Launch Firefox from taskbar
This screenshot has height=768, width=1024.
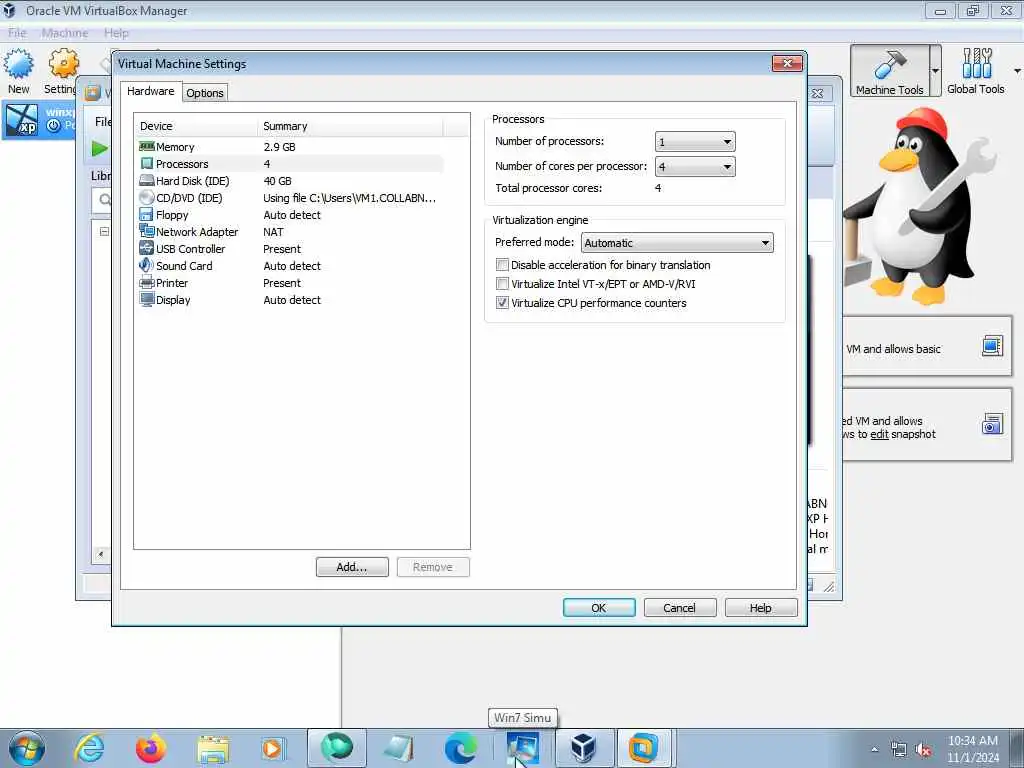pyautogui.click(x=151, y=748)
